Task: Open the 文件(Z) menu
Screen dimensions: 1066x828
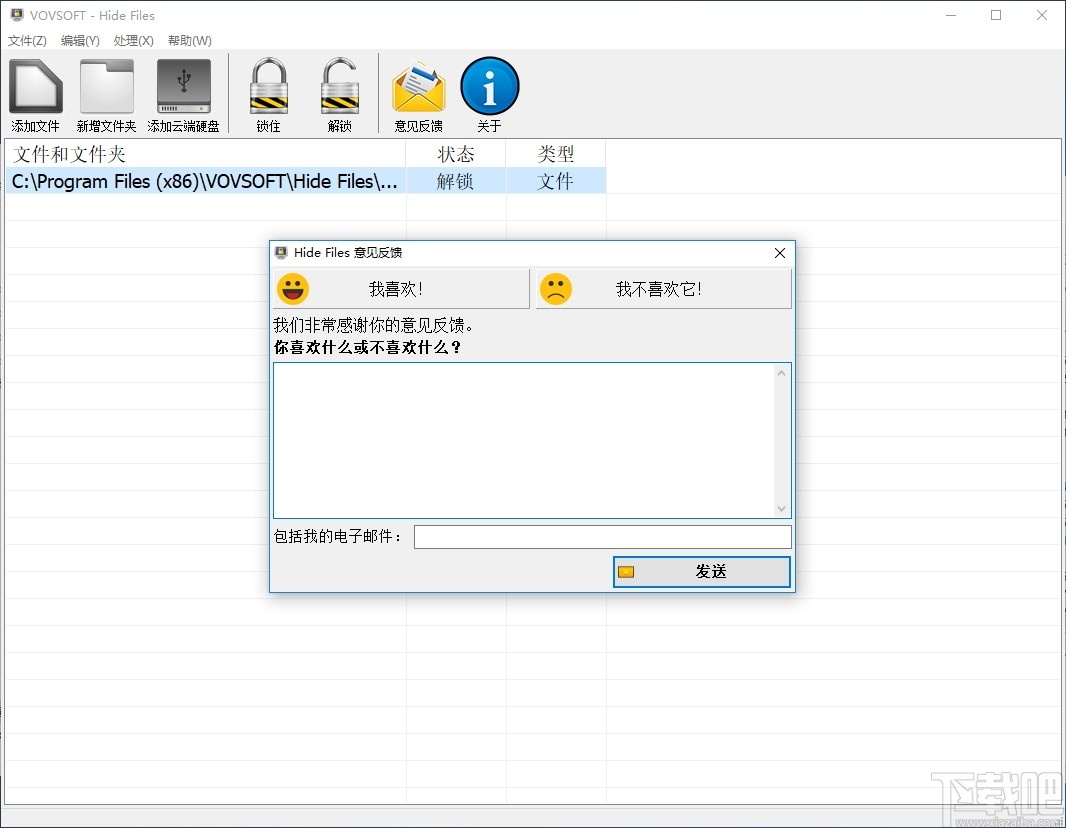Action: point(27,40)
